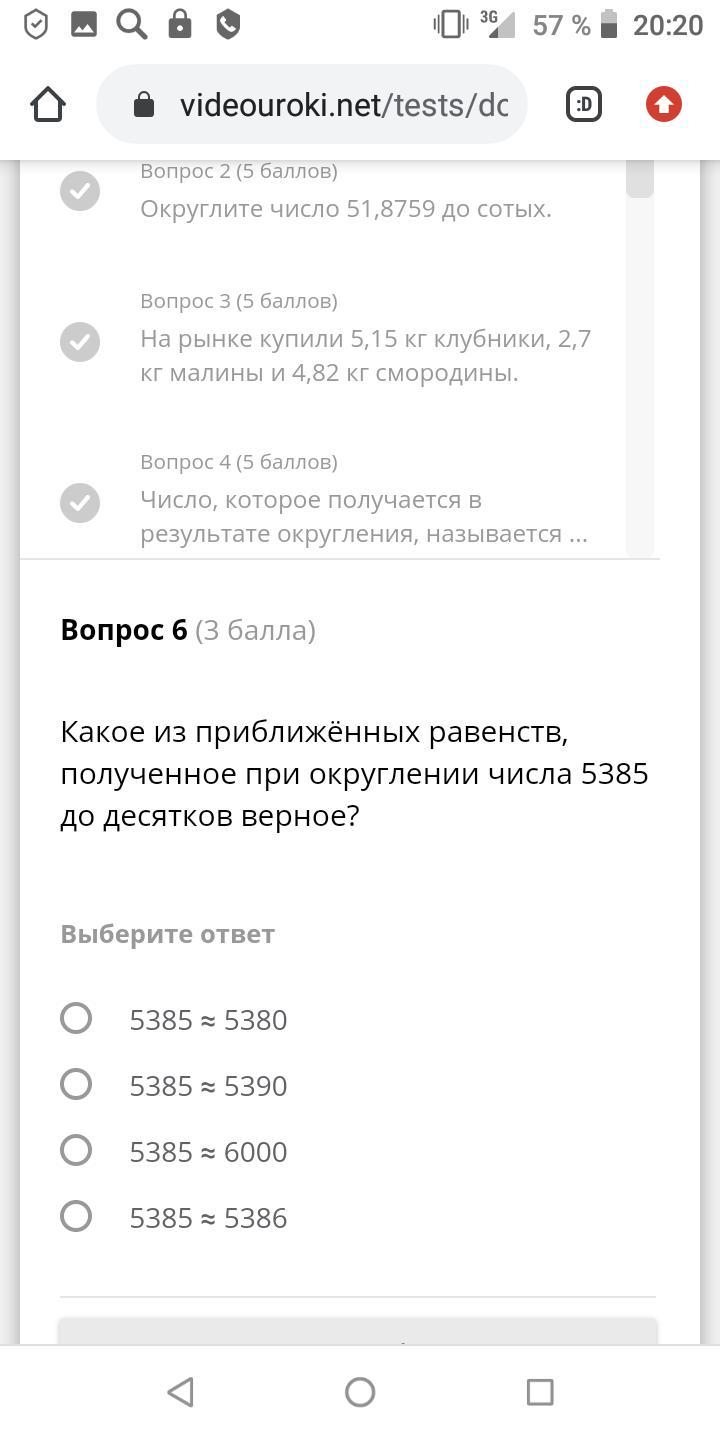Choose the 5385 ≈ 6000 option
This screenshot has height=1440, width=720.
click(x=76, y=1150)
